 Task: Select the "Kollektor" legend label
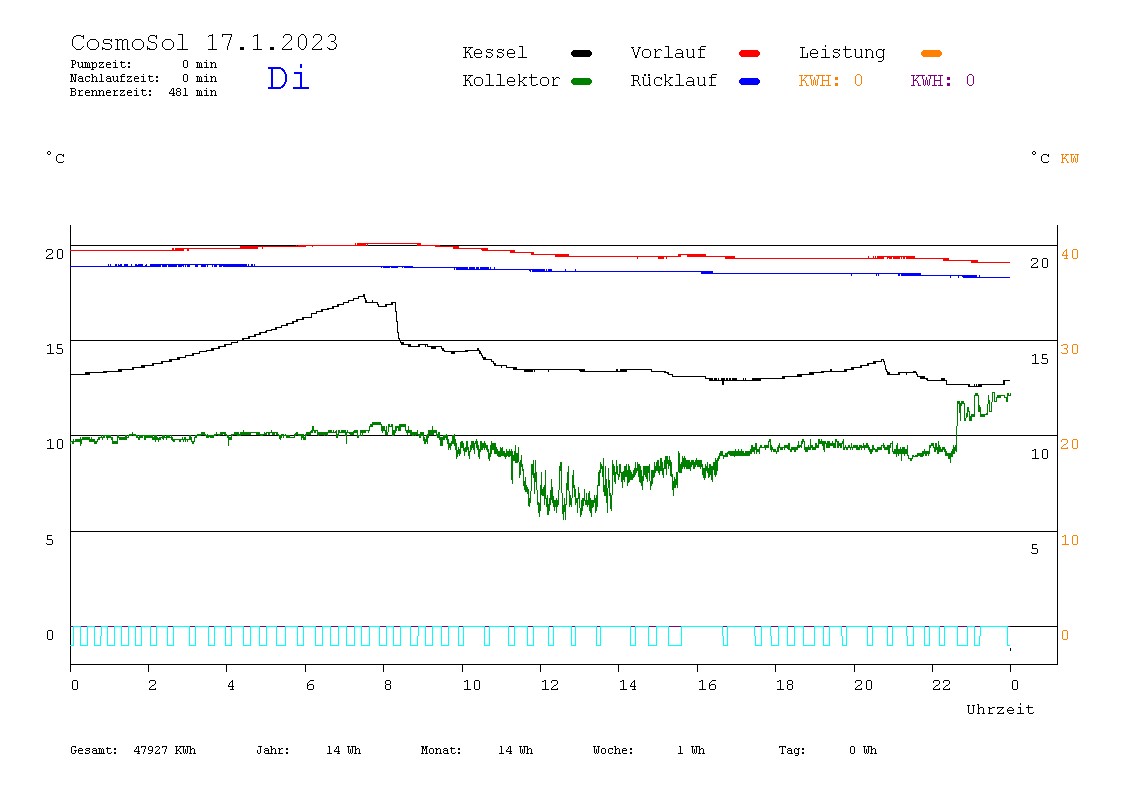pos(511,81)
